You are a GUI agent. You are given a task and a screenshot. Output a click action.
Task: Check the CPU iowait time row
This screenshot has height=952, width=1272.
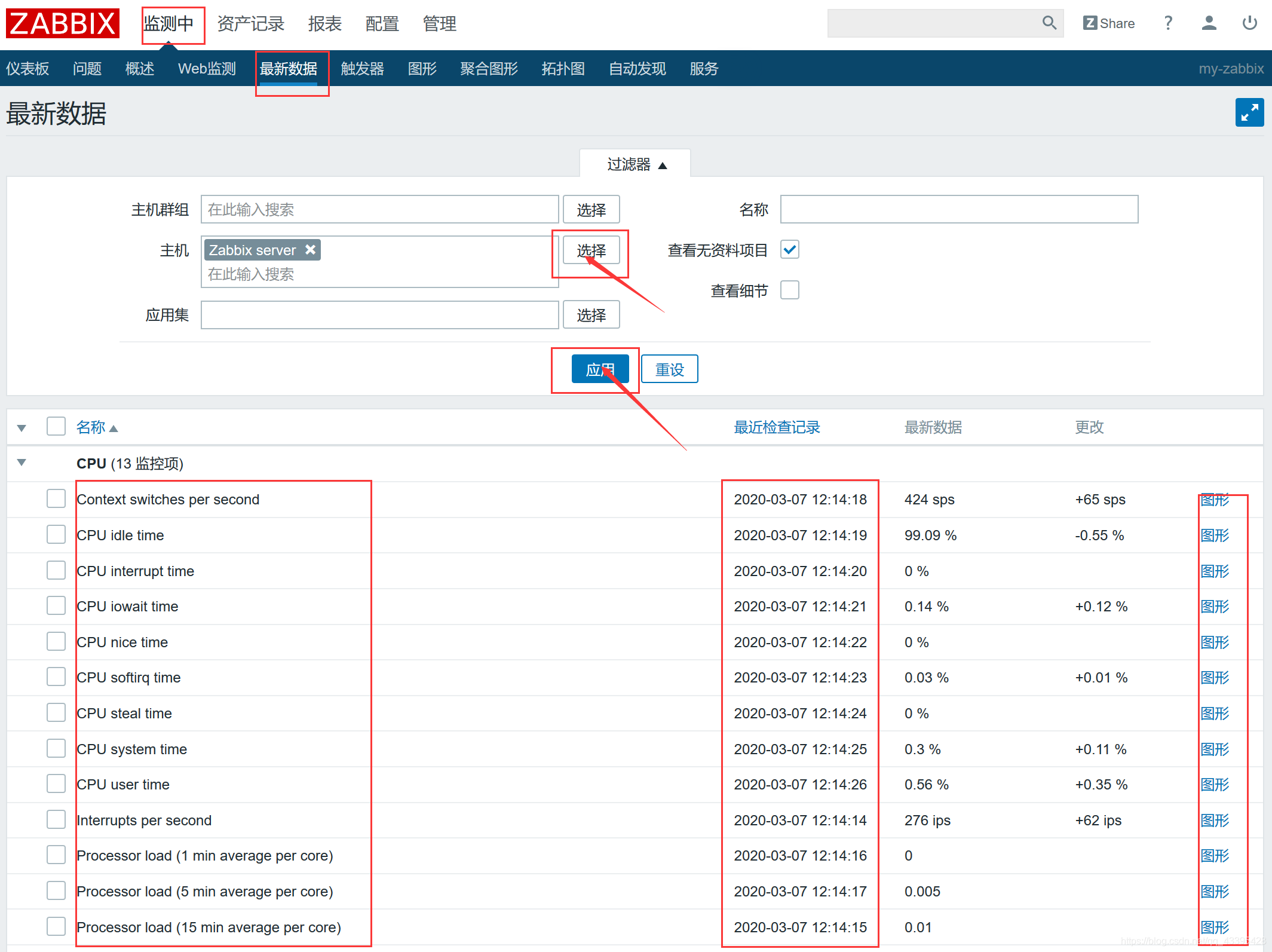(x=56, y=606)
